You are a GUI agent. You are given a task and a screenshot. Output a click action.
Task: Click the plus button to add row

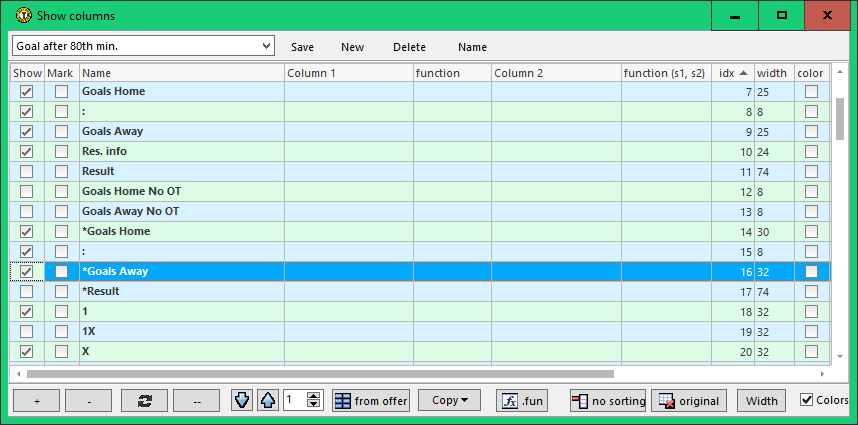pyautogui.click(x=37, y=401)
